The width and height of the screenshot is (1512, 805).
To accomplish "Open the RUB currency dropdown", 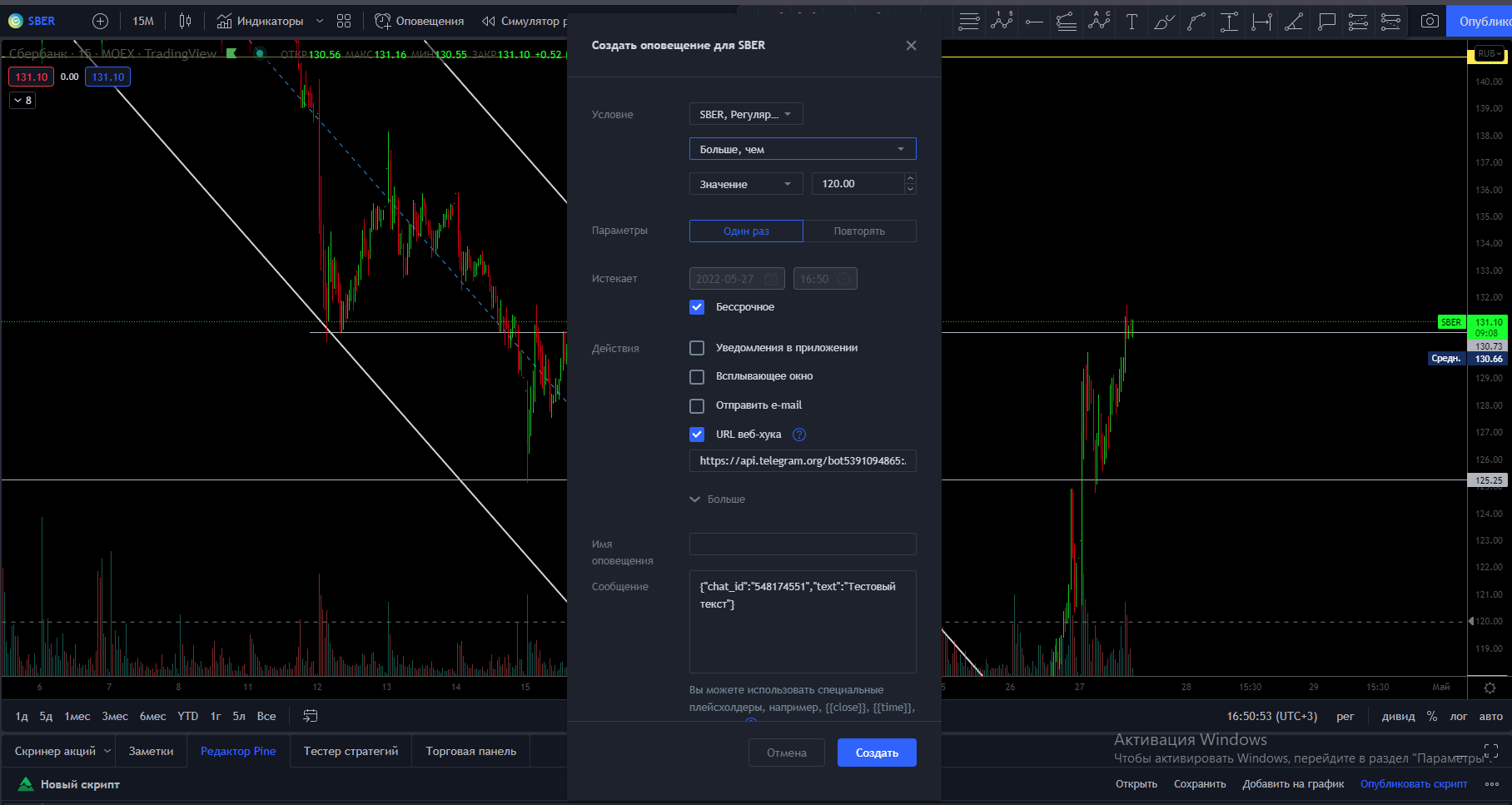I will coord(1490,53).
